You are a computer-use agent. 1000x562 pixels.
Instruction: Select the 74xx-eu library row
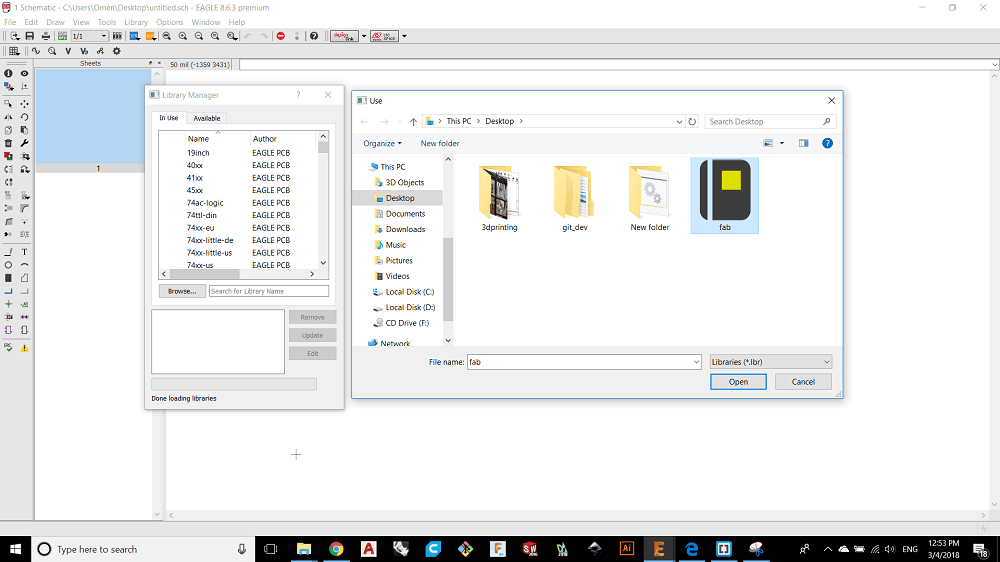click(x=239, y=228)
